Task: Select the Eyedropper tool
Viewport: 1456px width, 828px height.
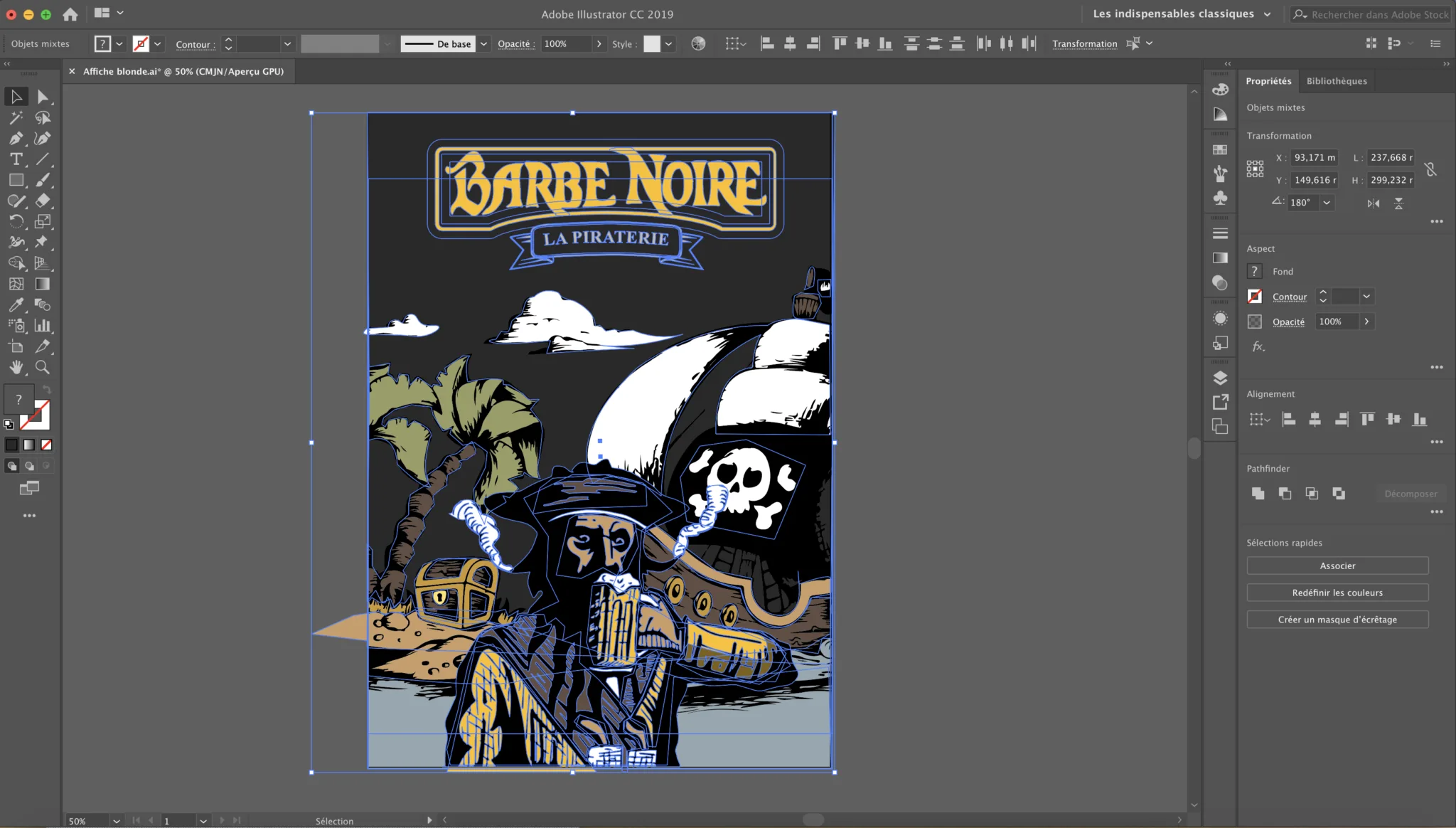Action: pyautogui.click(x=16, y=304)
